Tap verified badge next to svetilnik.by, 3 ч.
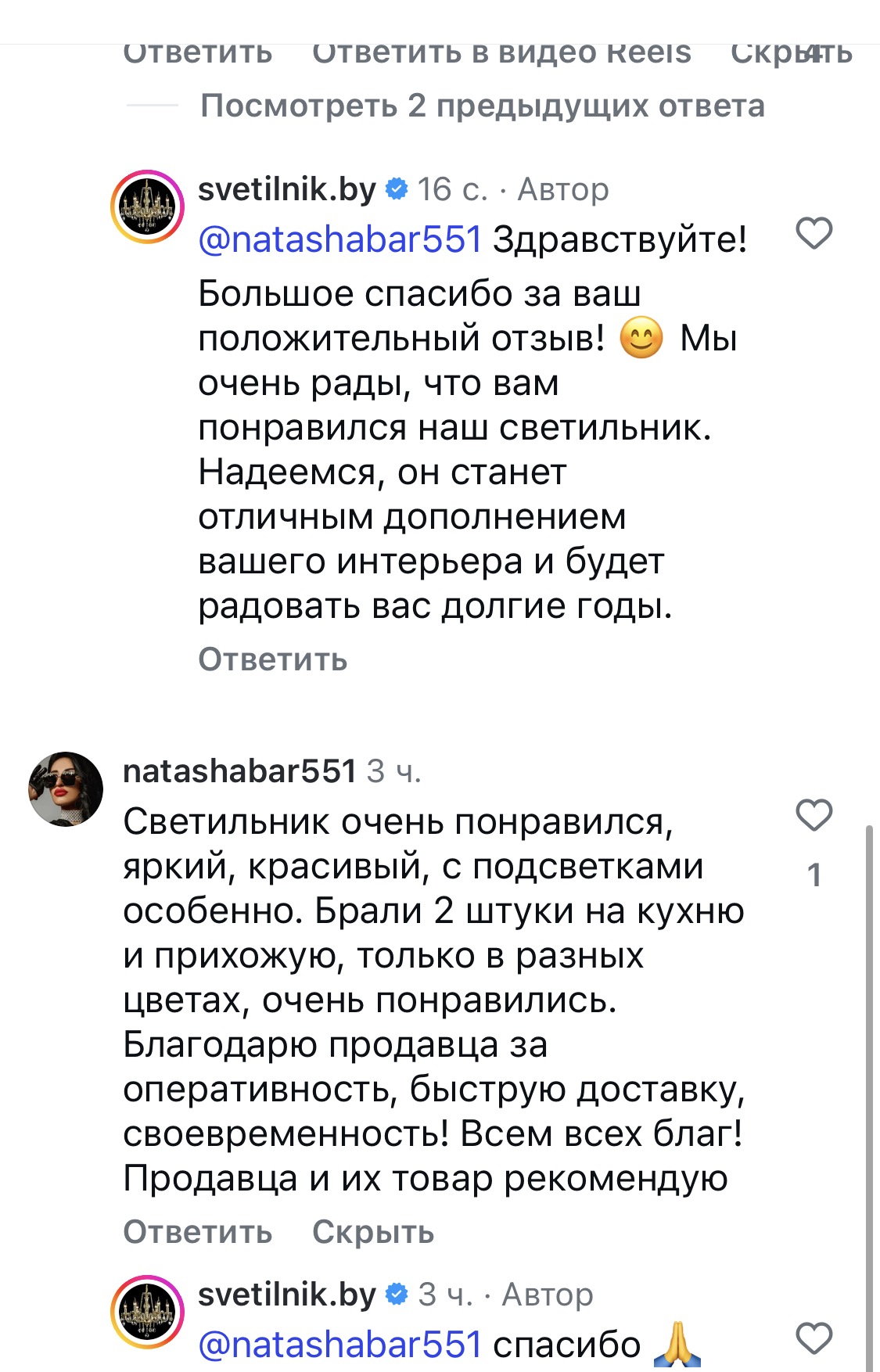The image size is (880, 1372). [x=397, y=1295]
